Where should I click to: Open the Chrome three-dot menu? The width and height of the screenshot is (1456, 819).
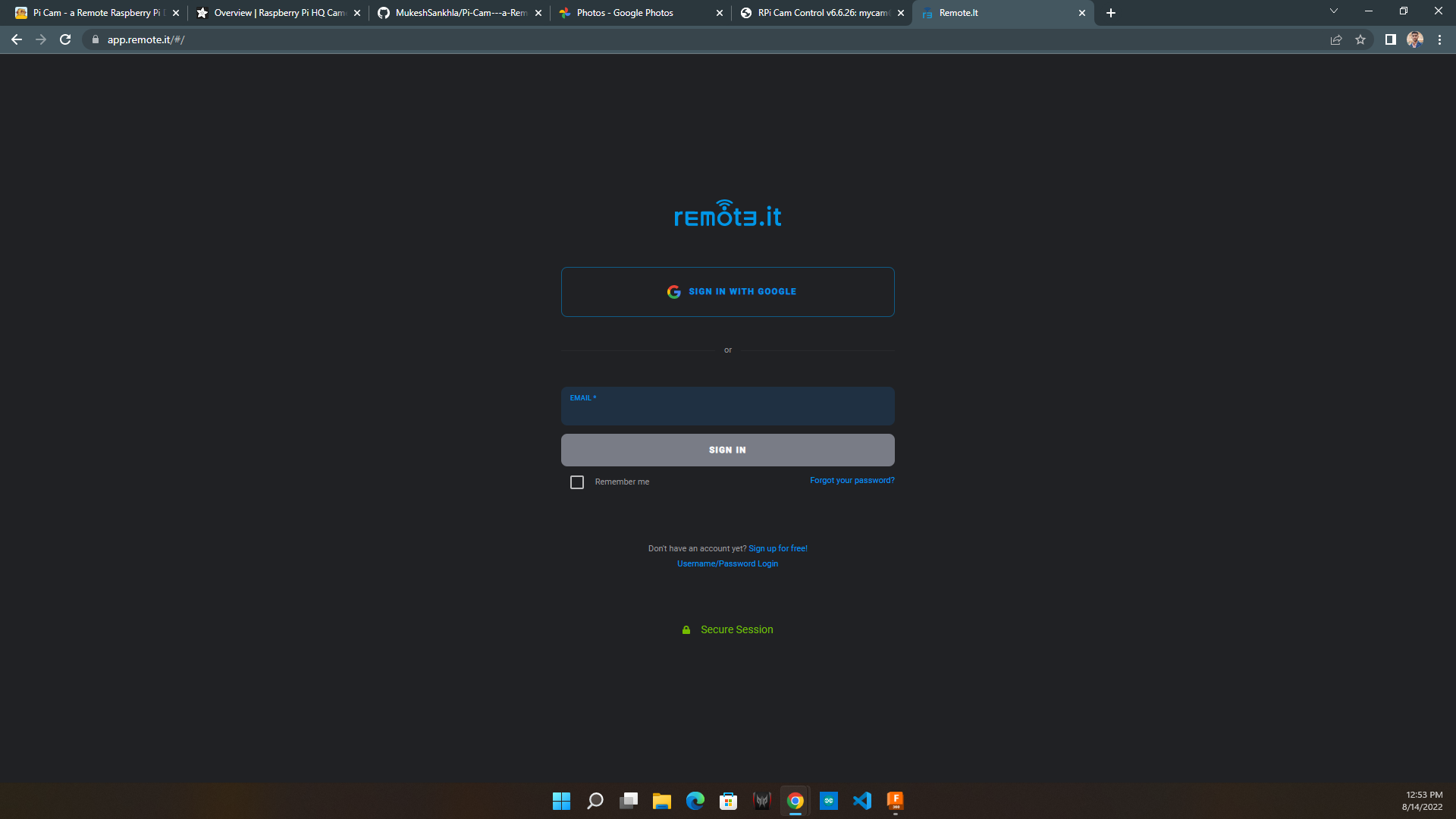tap(1439, 39)
